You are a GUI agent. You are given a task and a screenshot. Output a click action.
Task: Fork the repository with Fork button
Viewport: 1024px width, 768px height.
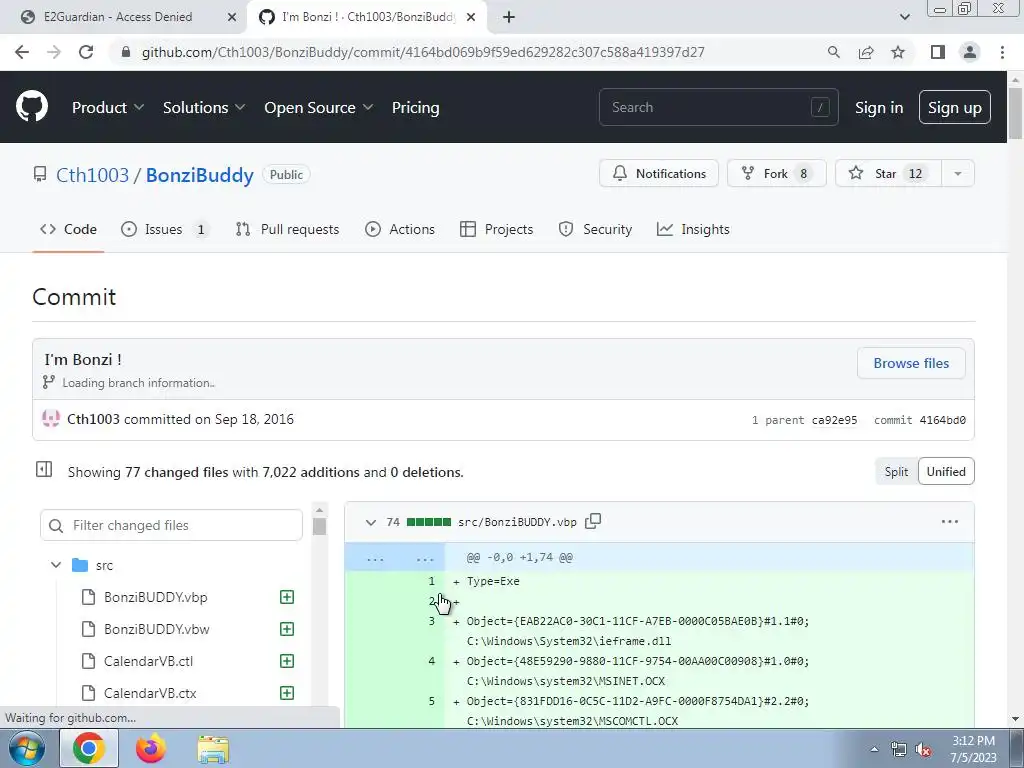coord(776,173)
